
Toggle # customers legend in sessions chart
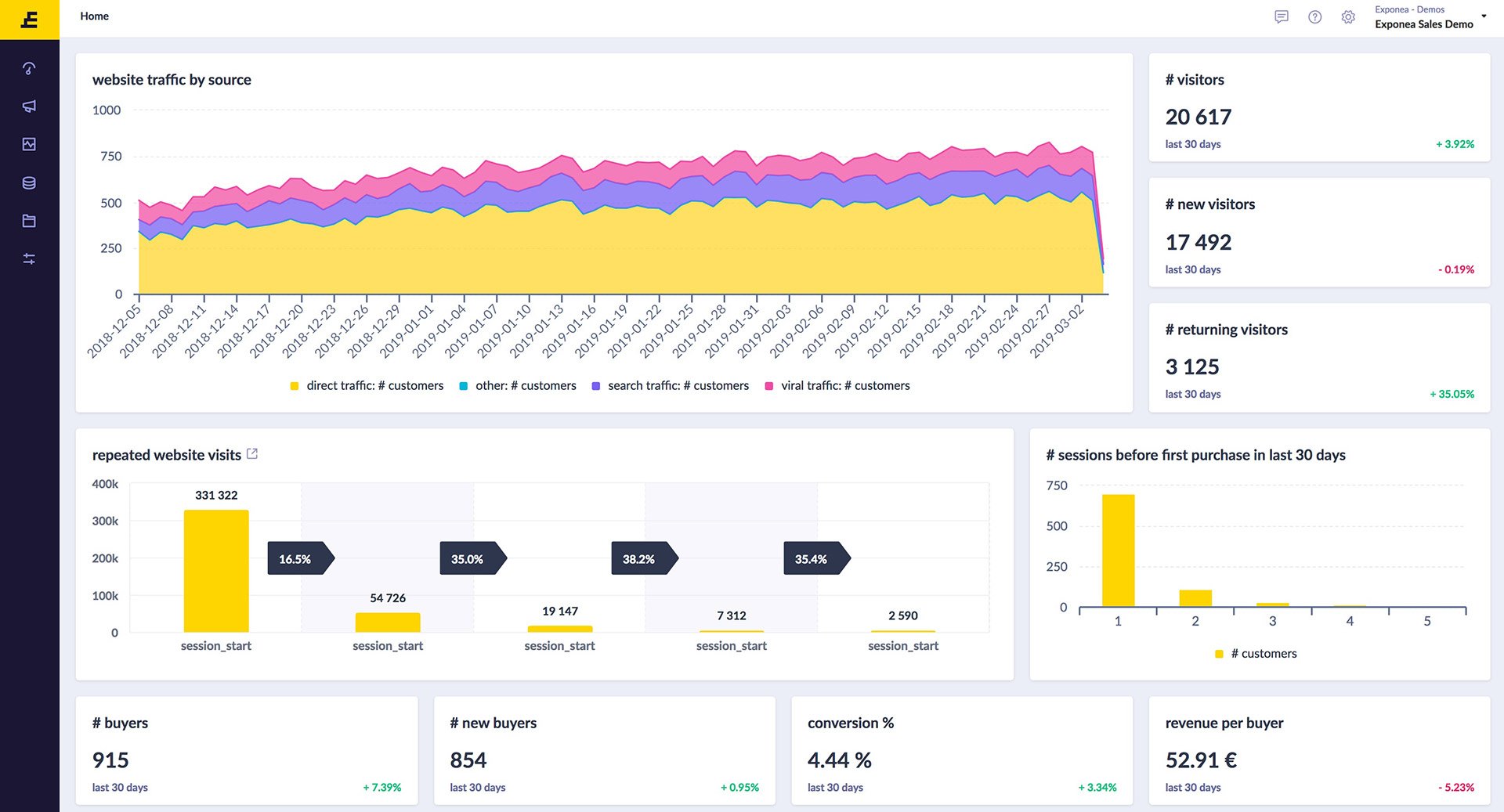[1256, 653]
